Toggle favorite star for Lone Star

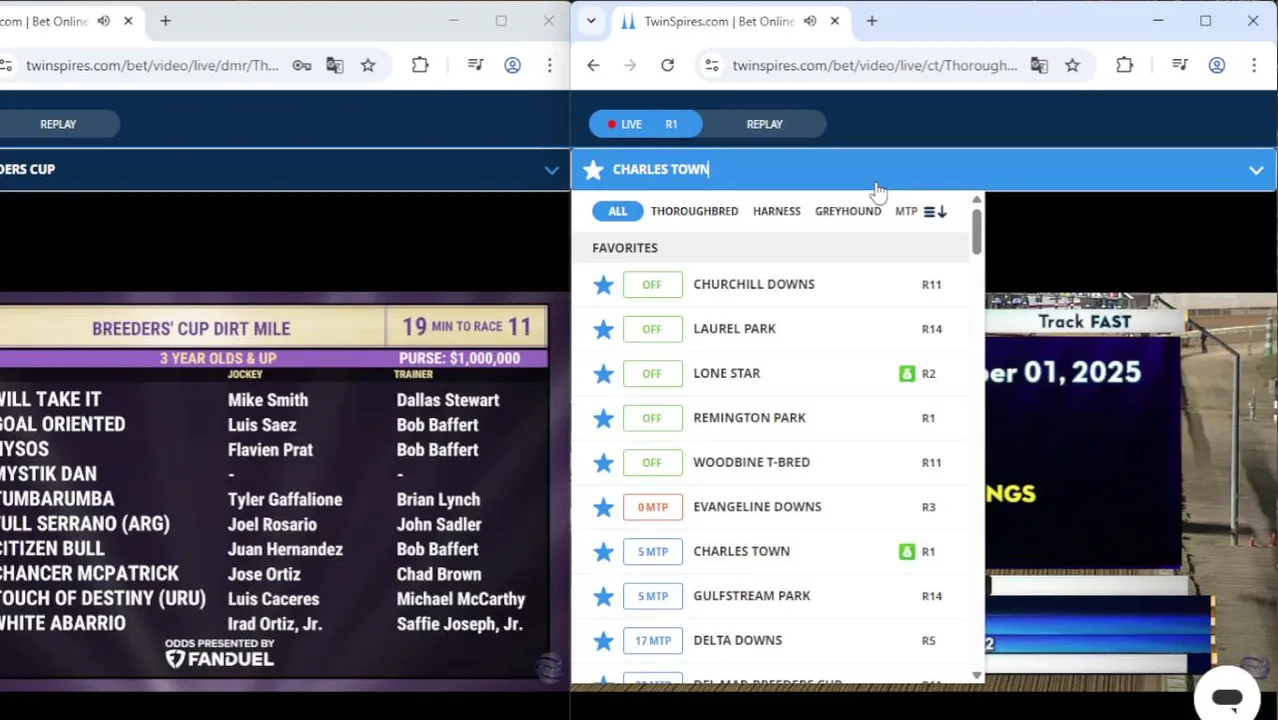[603, 374]
